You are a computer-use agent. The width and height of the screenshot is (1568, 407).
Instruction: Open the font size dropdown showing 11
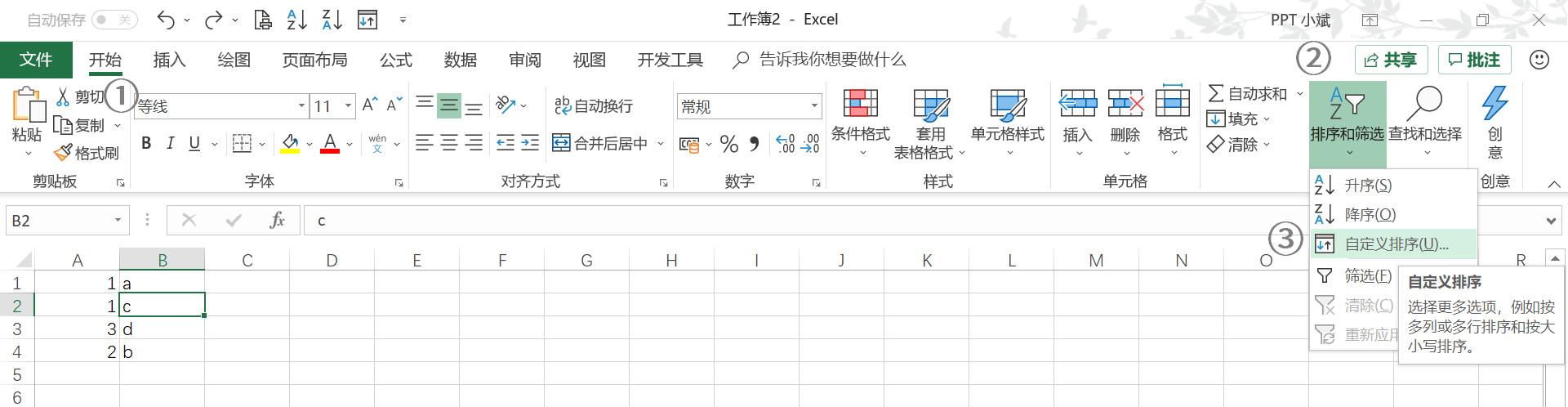coord(349,105)
